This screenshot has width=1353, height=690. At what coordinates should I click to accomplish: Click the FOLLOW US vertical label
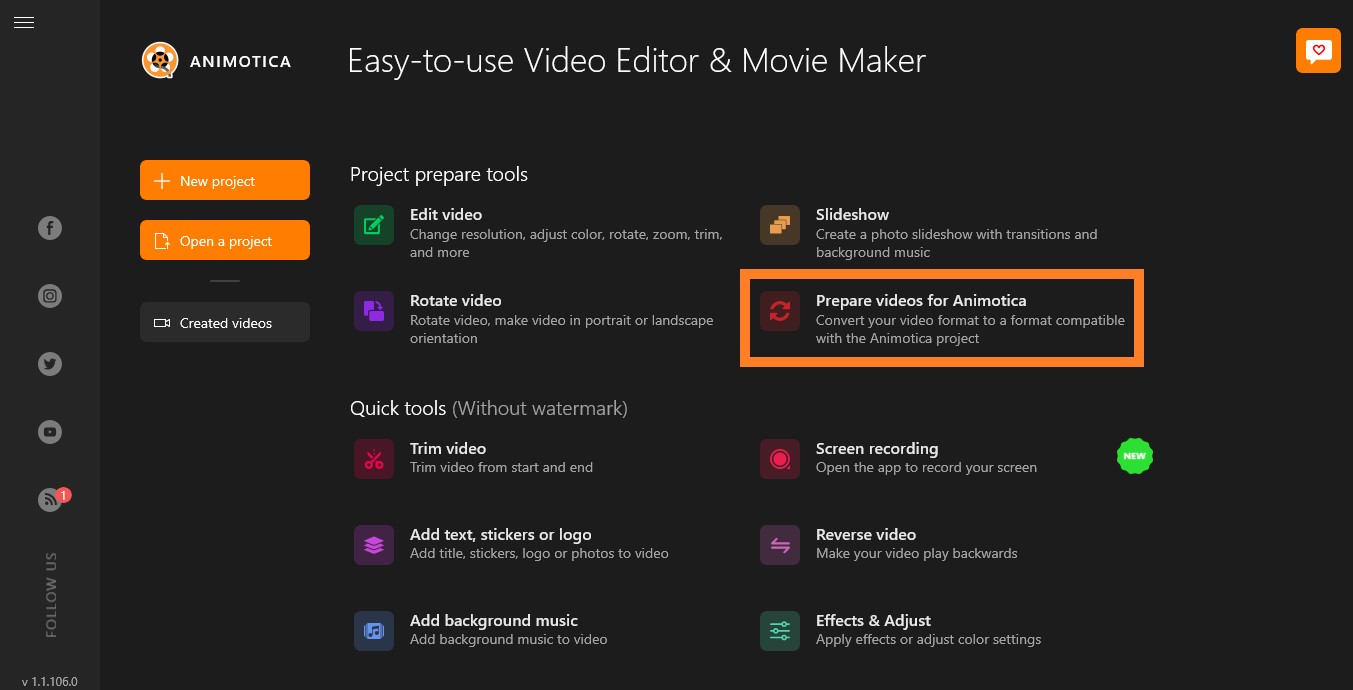point(51,594)
